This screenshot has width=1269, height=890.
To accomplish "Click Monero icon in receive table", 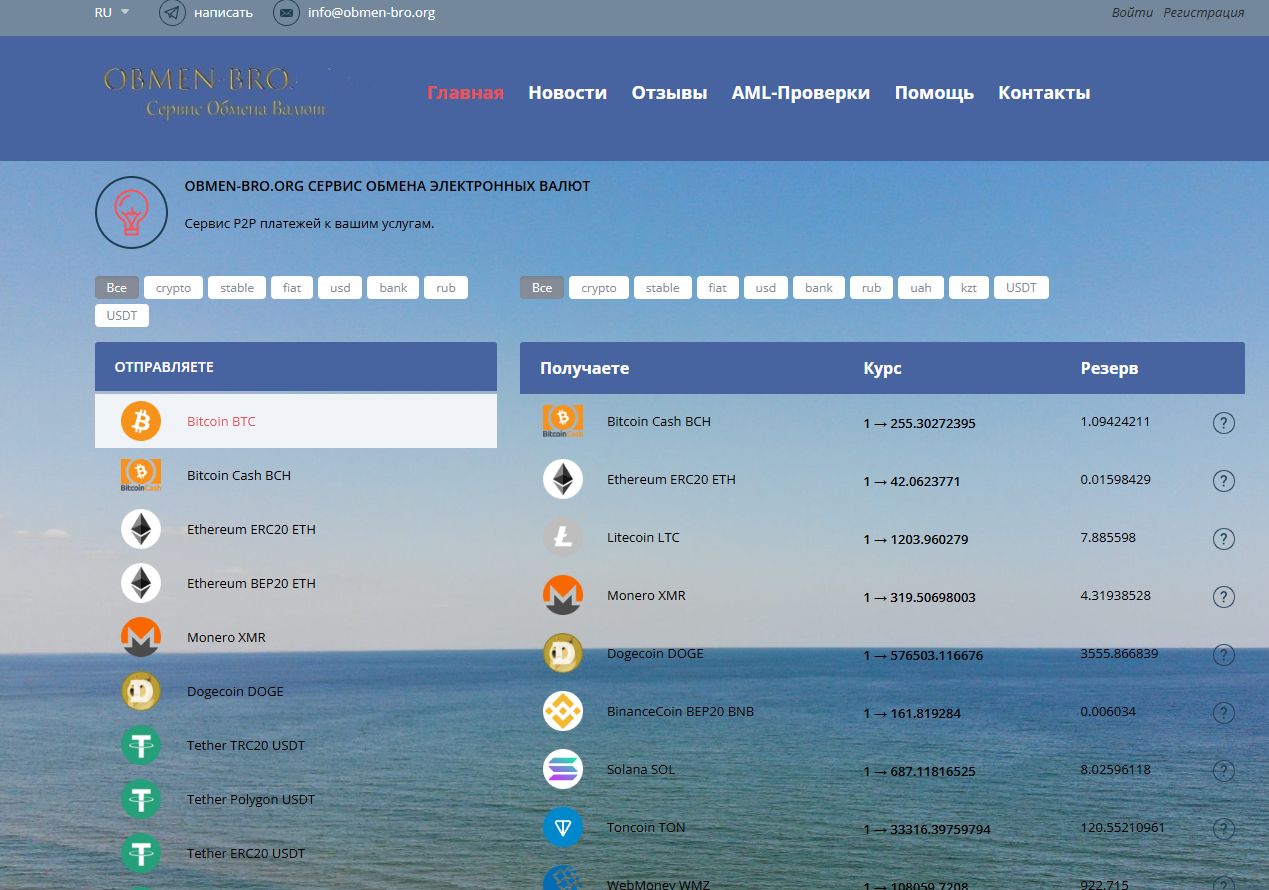I will 563,595.
